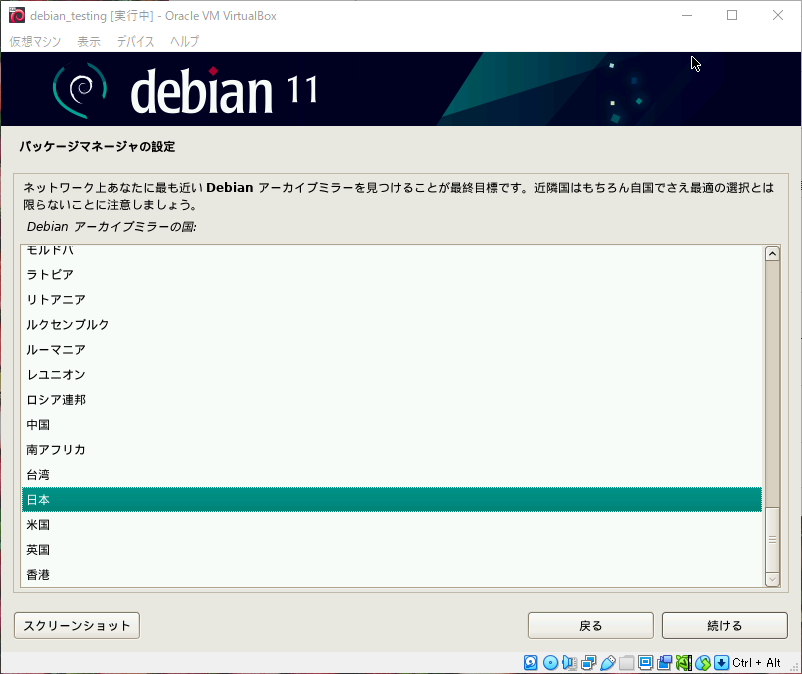Open the 表示 menu
The width and height of the screenshot is (802, 674).
pyautogui.click(x=88, y=41)
